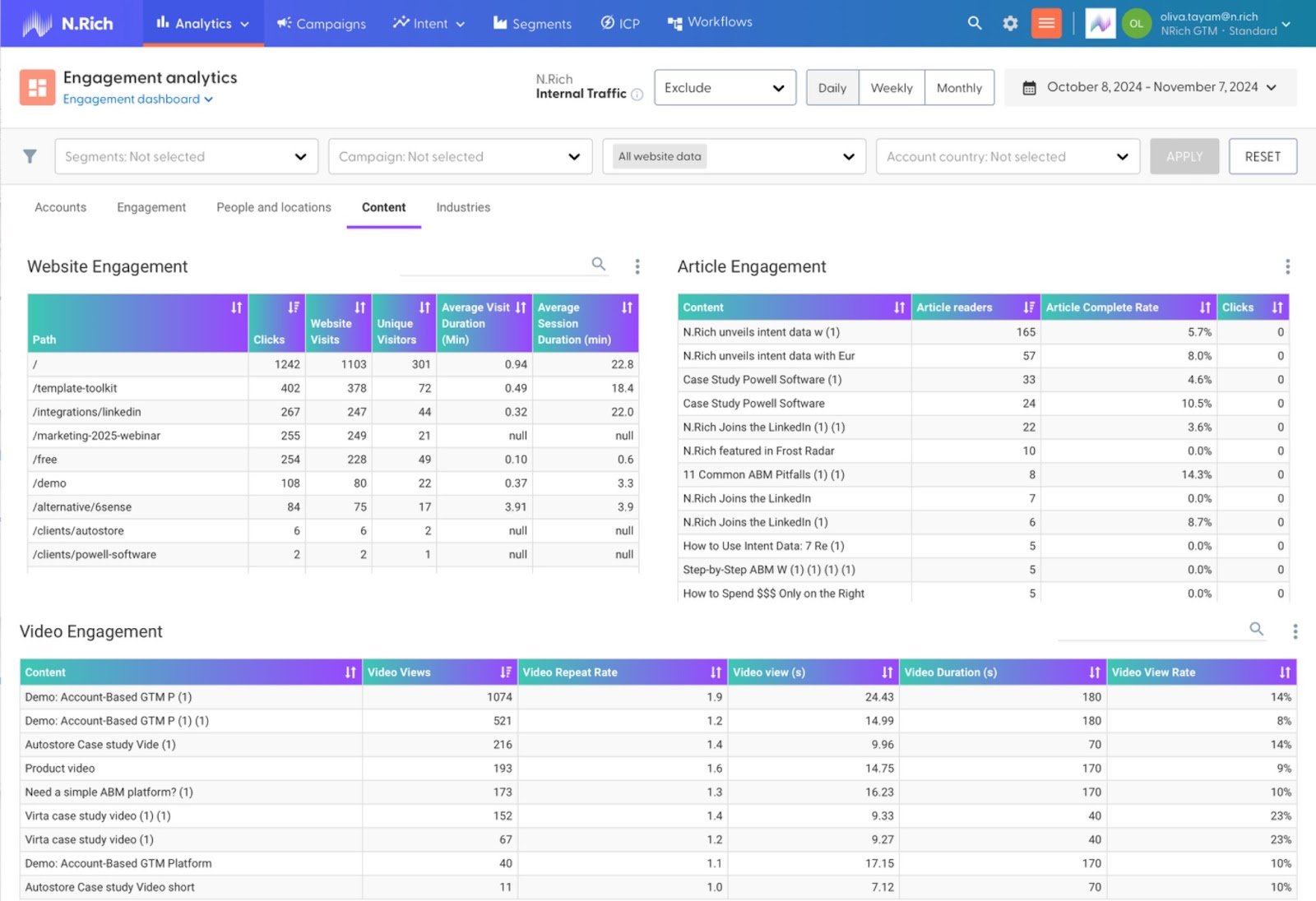Open Website Engagement three-dot options menu
The width and height of the screenshot is (1316, 901).
click(637, 266)
